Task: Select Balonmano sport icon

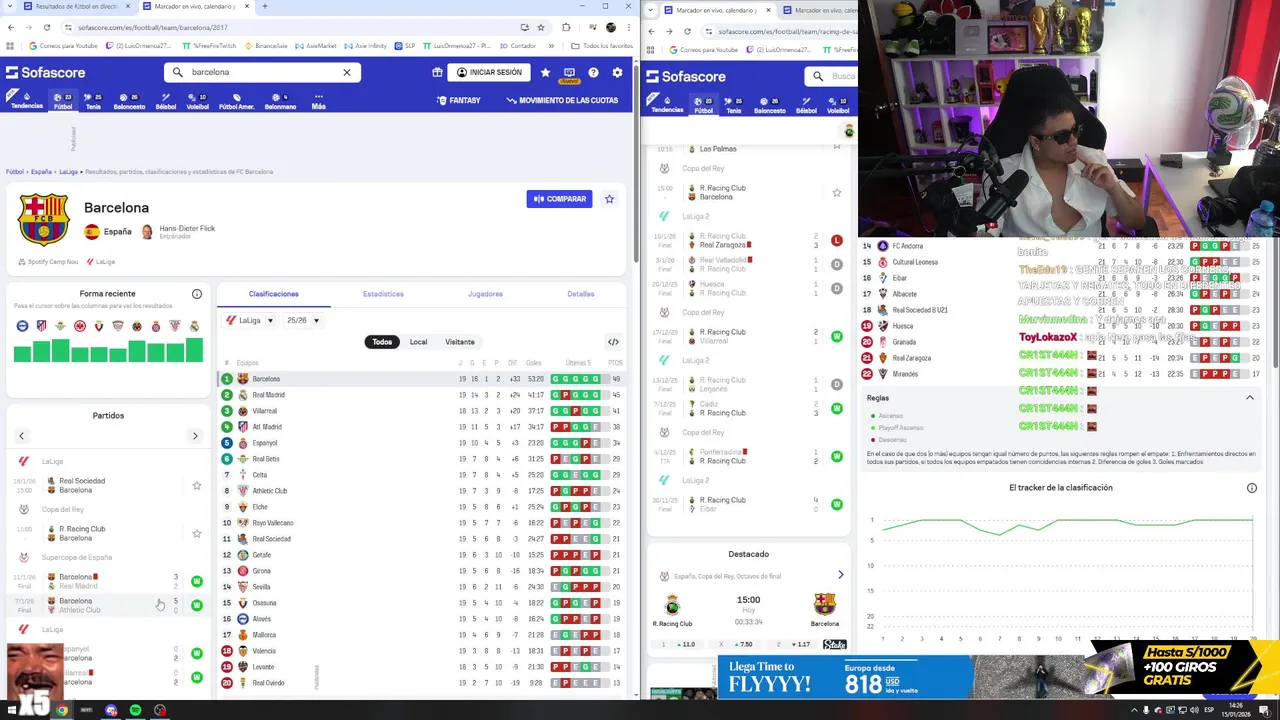Action: coord(280,101)
